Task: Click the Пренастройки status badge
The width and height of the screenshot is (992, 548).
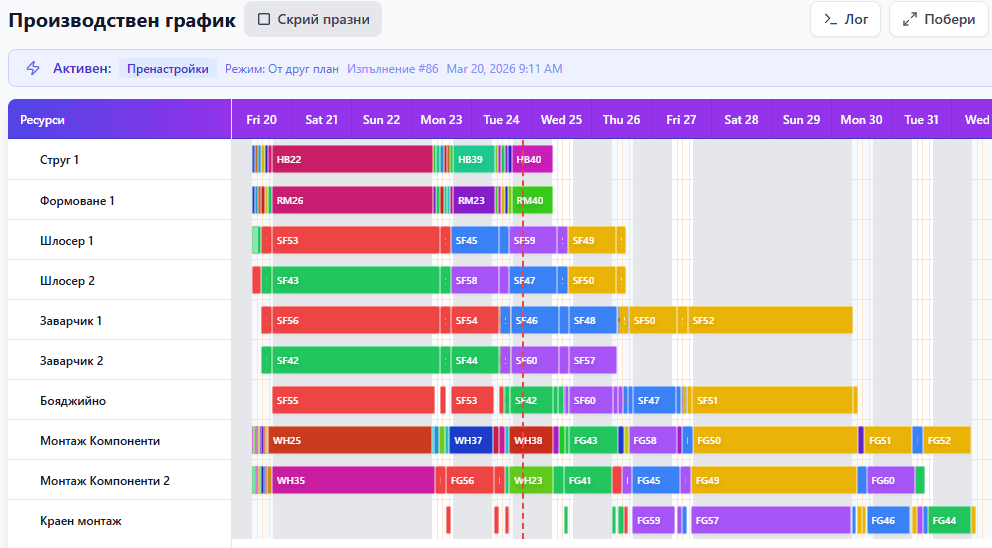Action: click(x=168, y=68)
